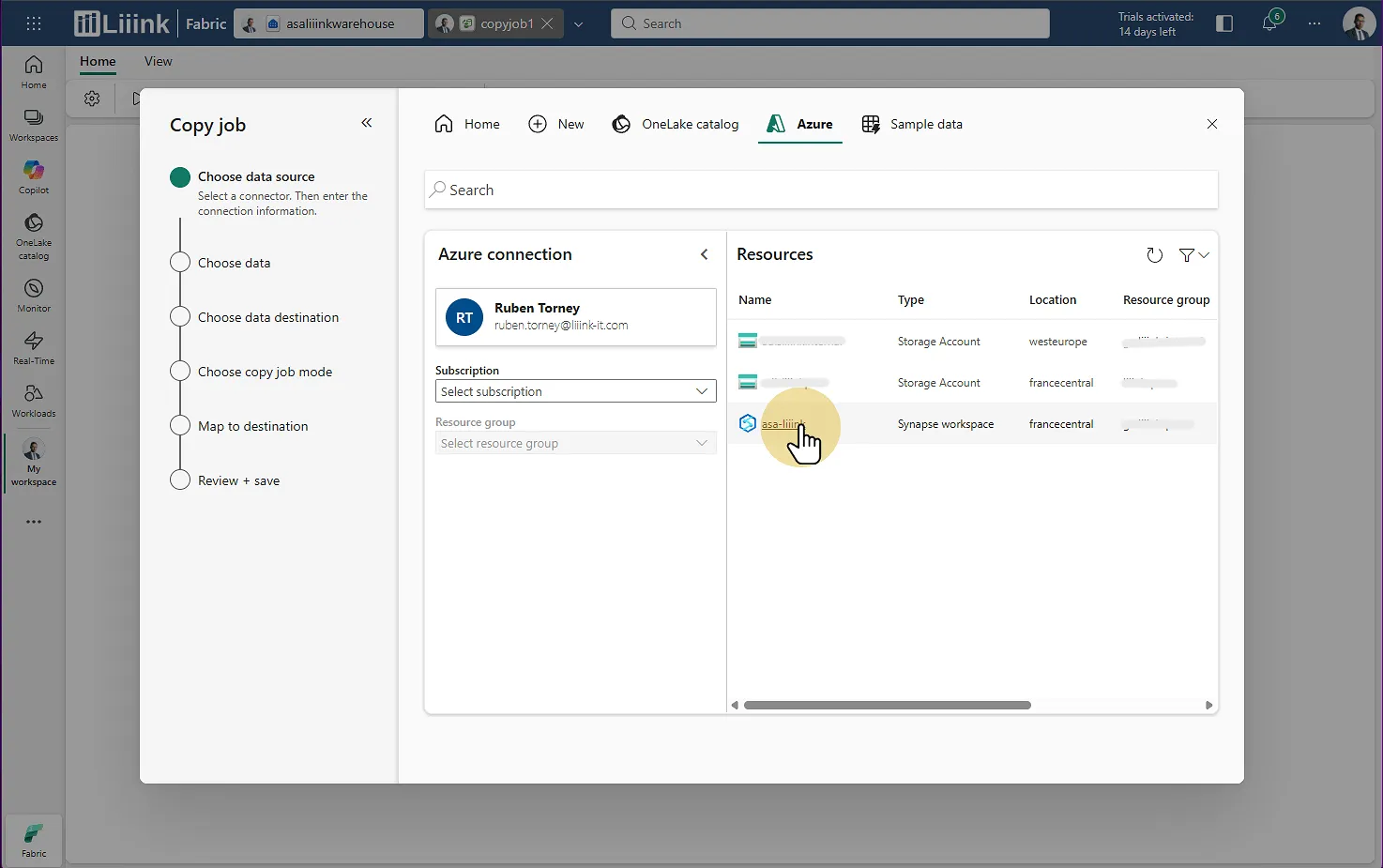The image size is (1383, 868).
Task: Open the app launcher waffle icon
Action: tap(34, 23)
